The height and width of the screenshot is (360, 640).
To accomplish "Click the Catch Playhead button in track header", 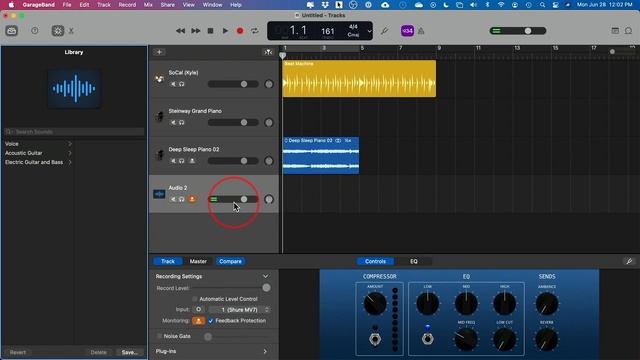I will [x=268, y=52].
